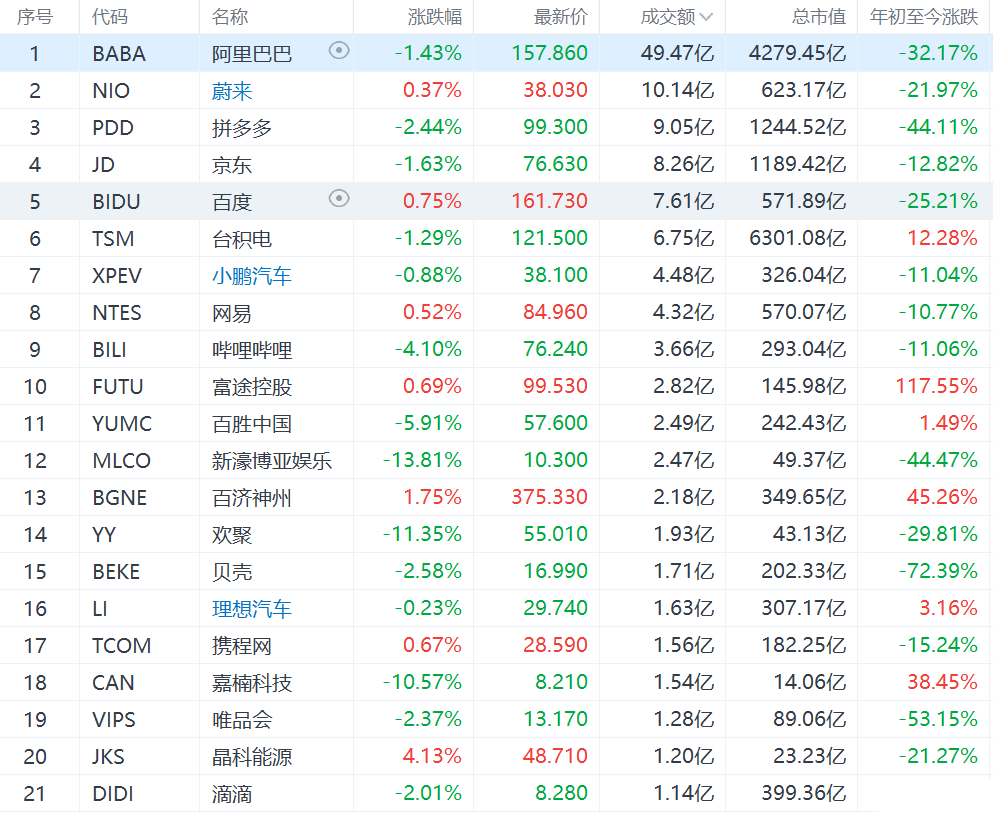Image resolution: width=993 pixels, height=813 pixels.
Task: Open the 小鹏汽车 stock link
Action: pyautogui.click(x=252, y=276)
